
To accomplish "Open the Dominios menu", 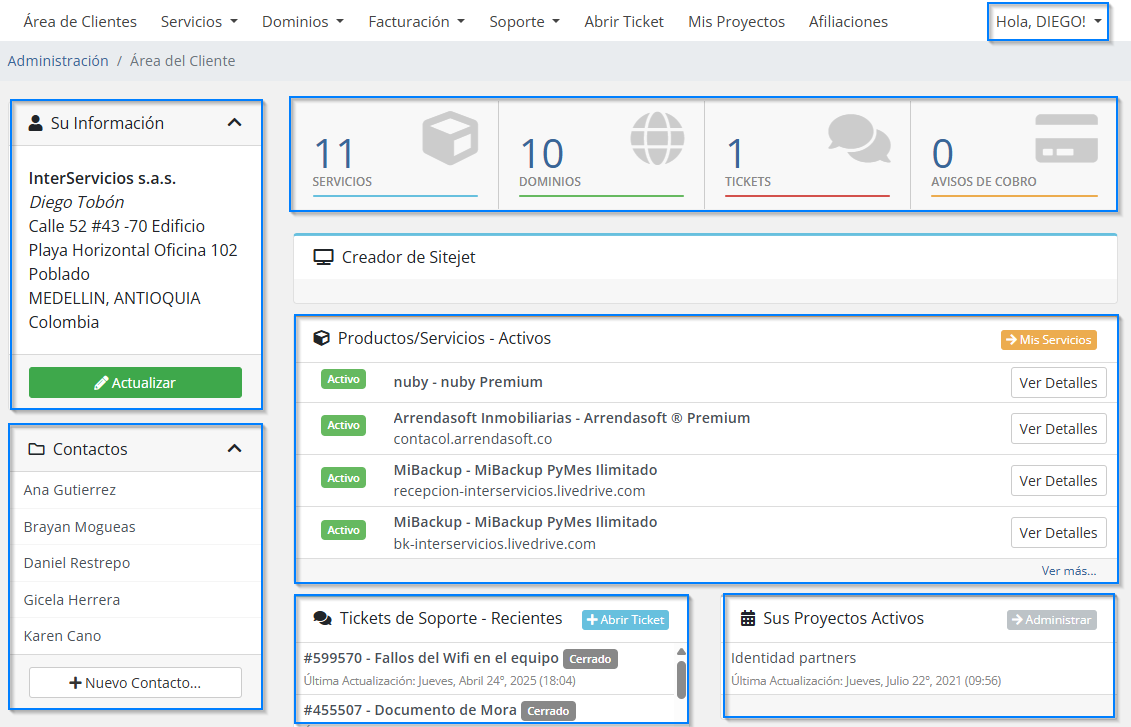I will tap(302, 21).
